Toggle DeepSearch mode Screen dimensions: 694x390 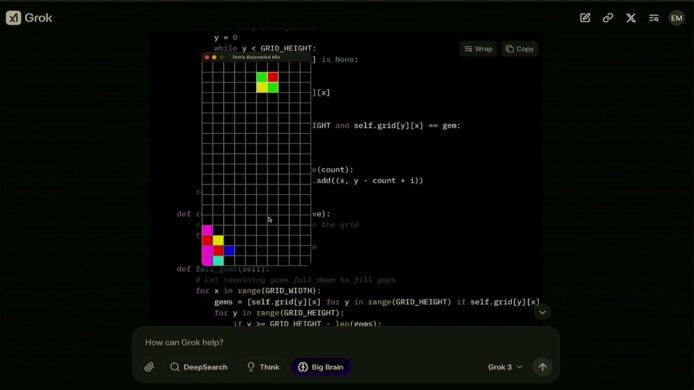click(199, 367)
